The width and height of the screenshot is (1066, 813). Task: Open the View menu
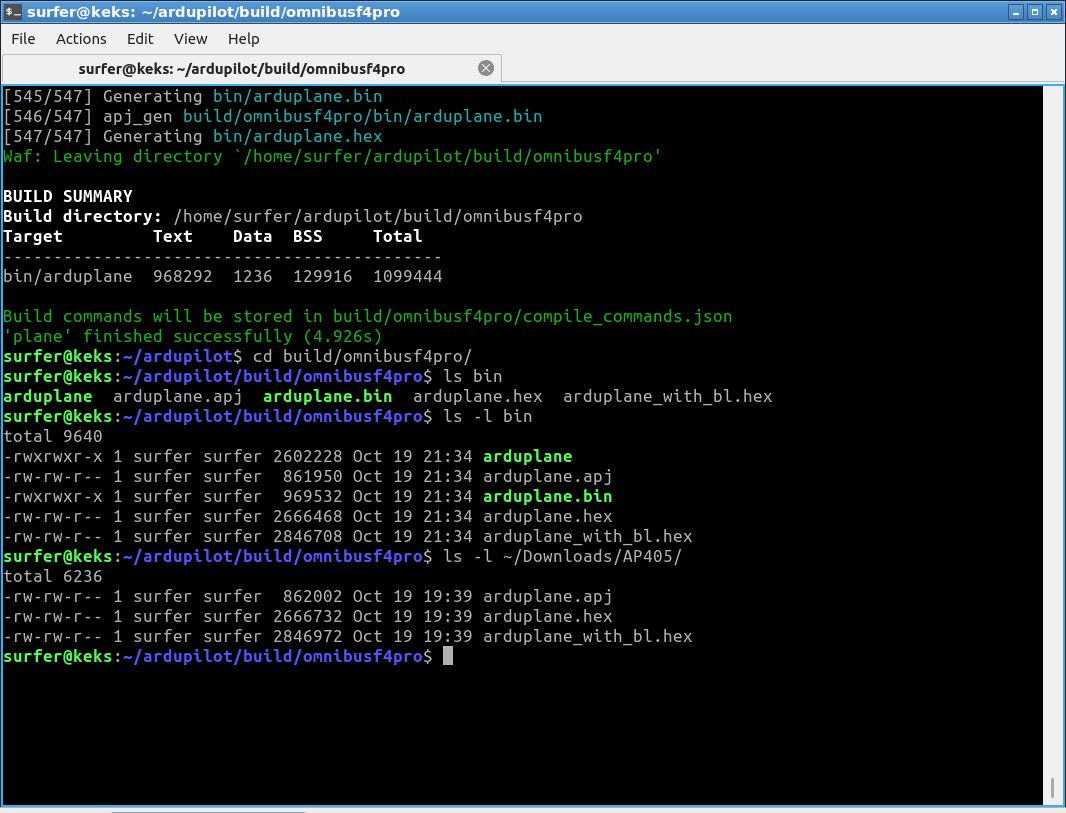(x=190, y=39)
